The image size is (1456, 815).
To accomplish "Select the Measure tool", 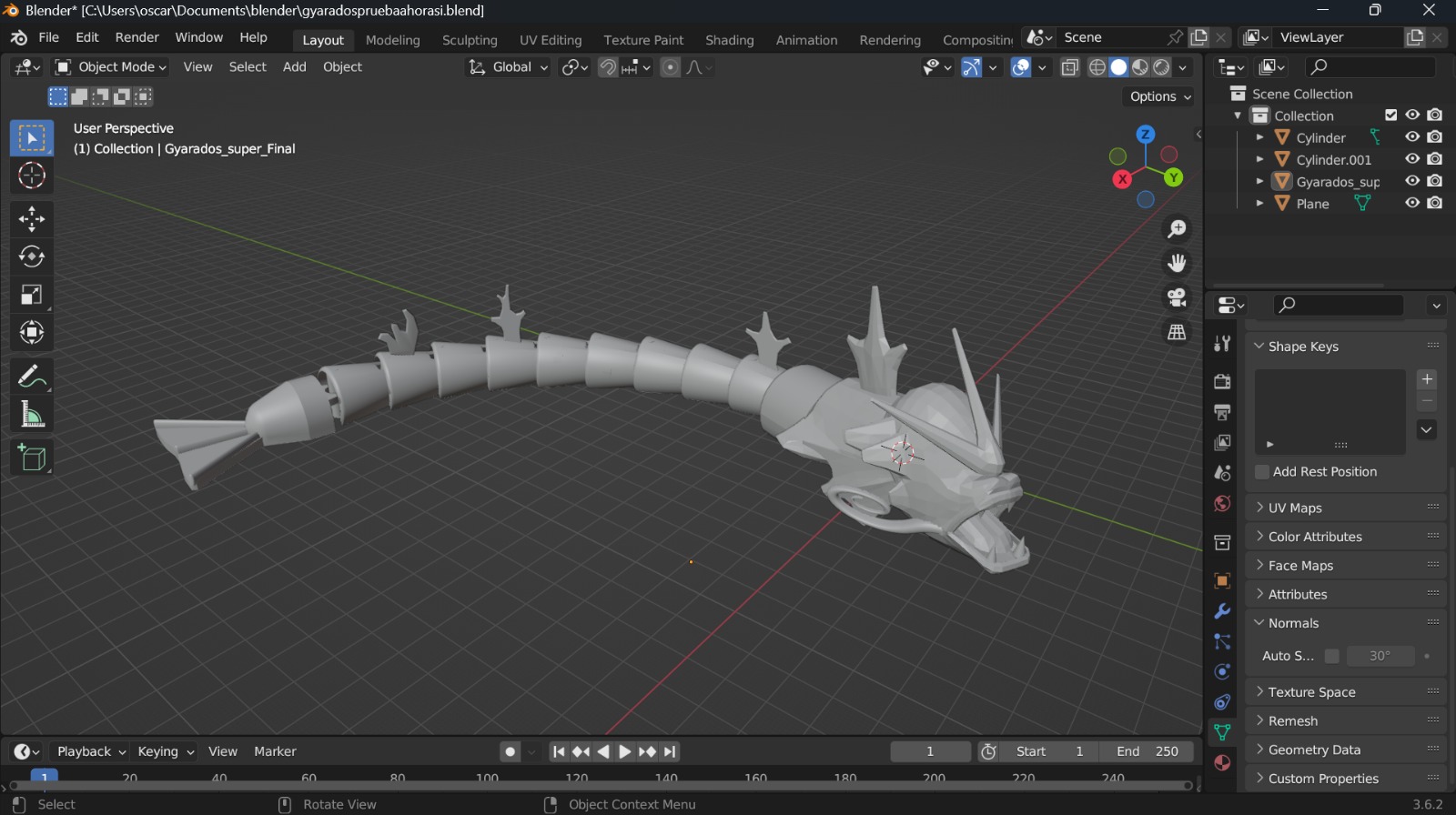I will tap(32, 415).
